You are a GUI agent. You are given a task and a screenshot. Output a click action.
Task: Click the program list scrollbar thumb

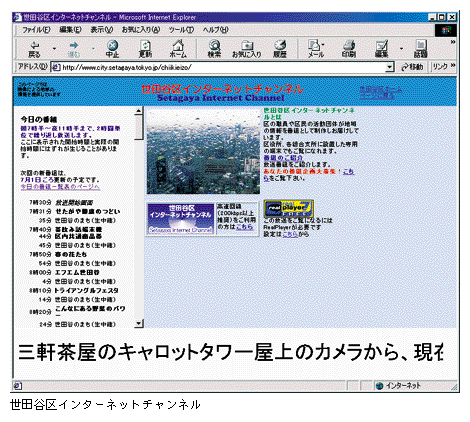[139, 128]
